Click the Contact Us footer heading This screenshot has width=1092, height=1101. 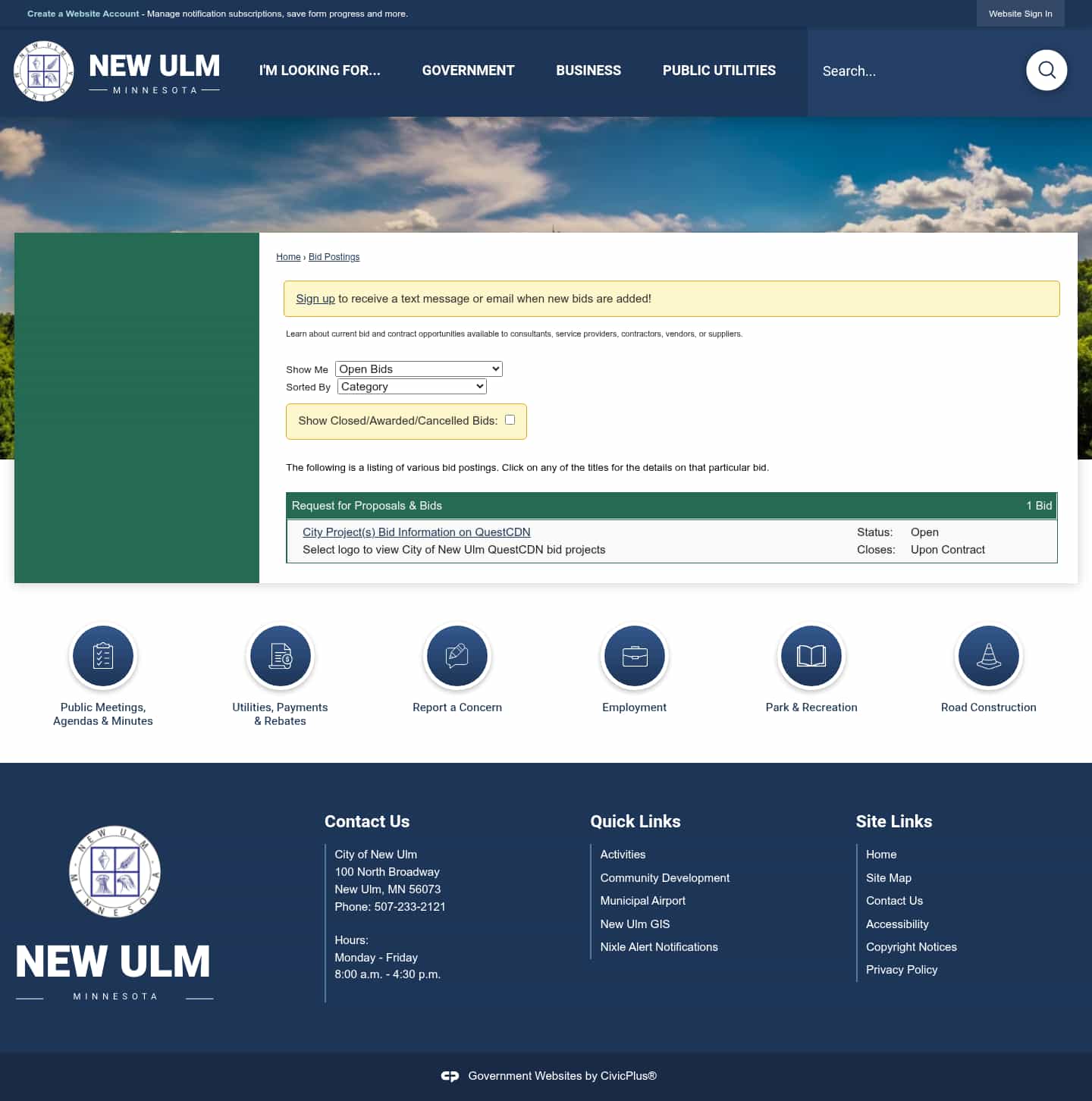(x=367, y=822)
